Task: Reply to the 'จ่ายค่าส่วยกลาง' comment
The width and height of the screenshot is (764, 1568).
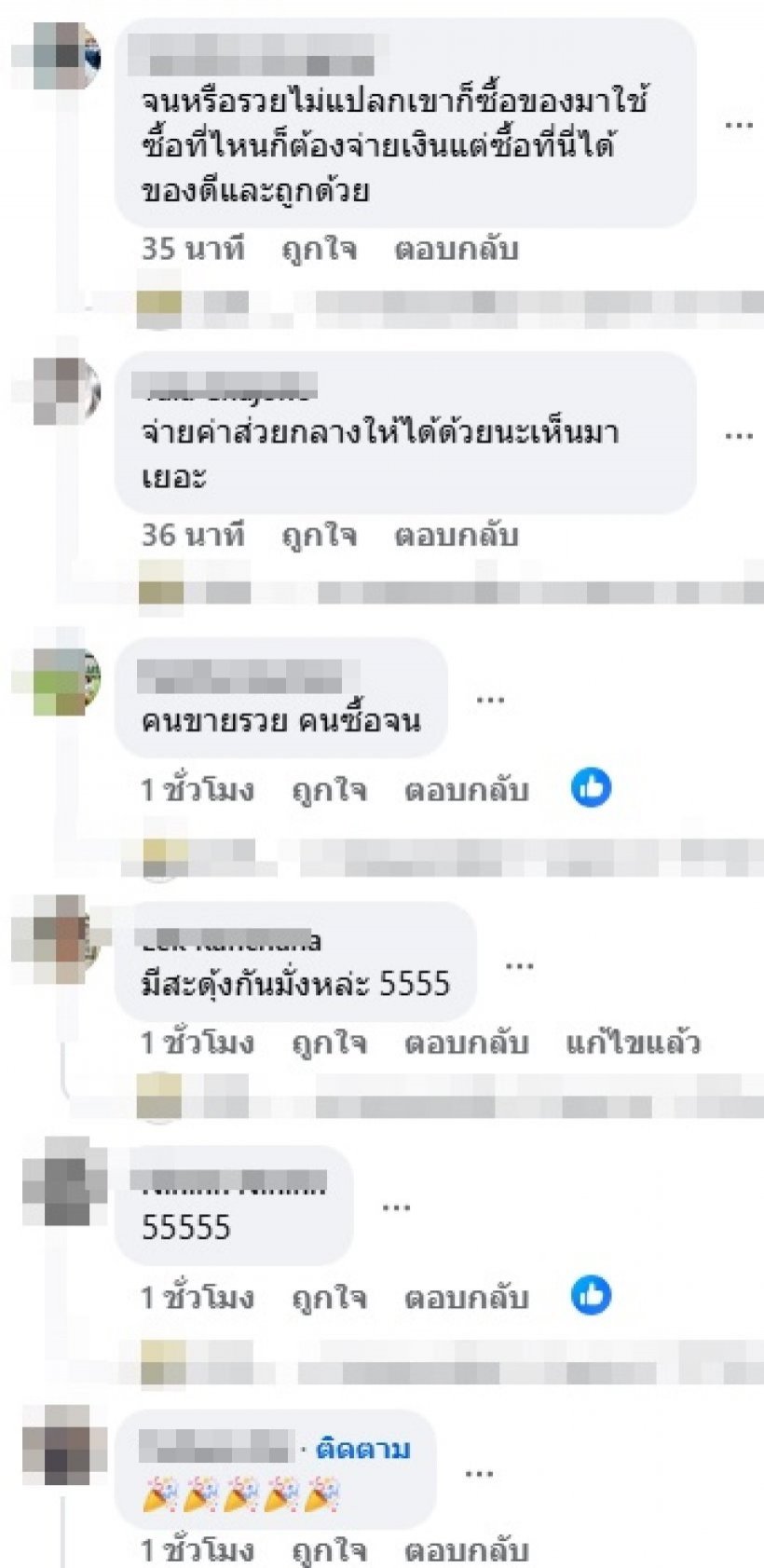Action: pos(456,536)
